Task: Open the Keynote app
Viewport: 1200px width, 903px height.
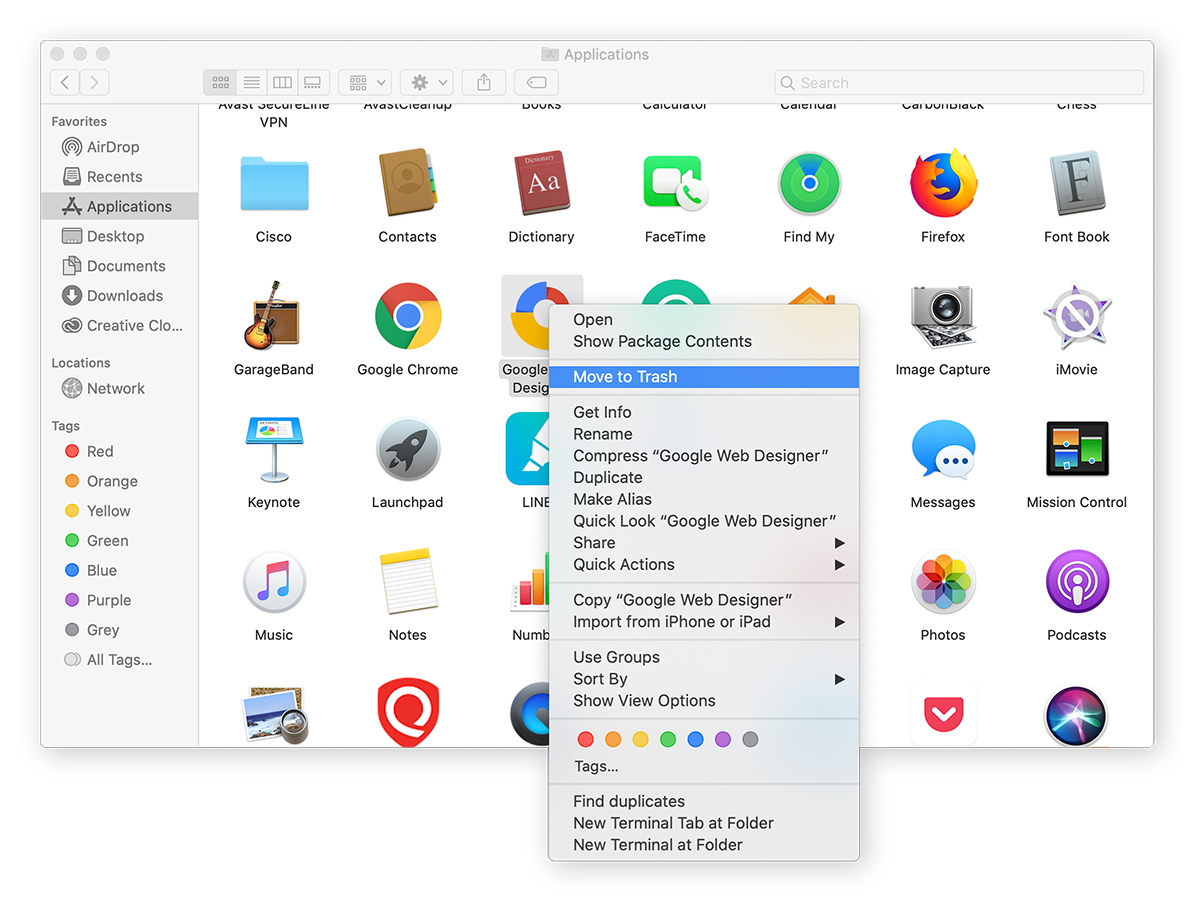Action: (274, 448)
